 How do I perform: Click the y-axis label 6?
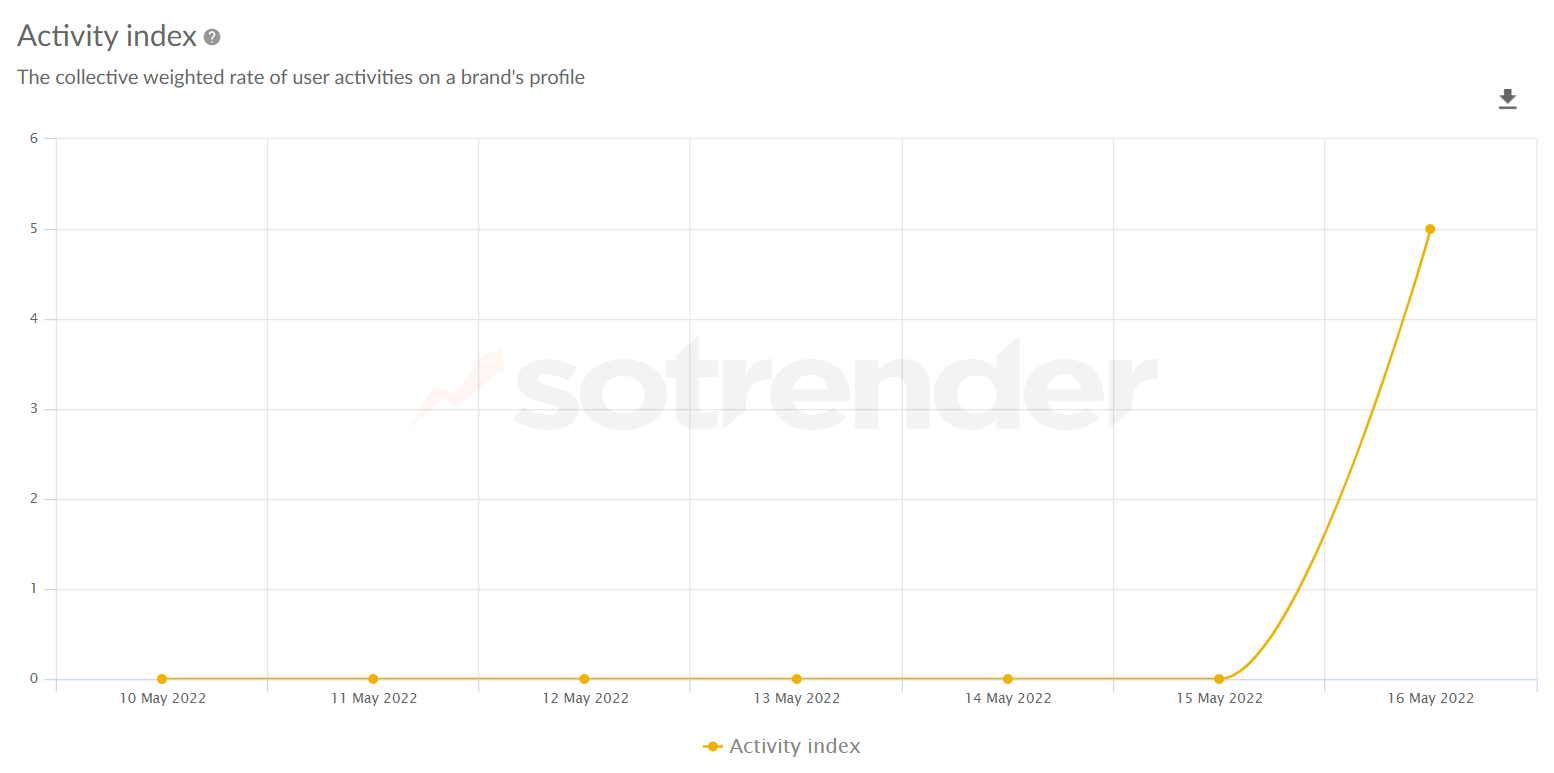[34, 138]
